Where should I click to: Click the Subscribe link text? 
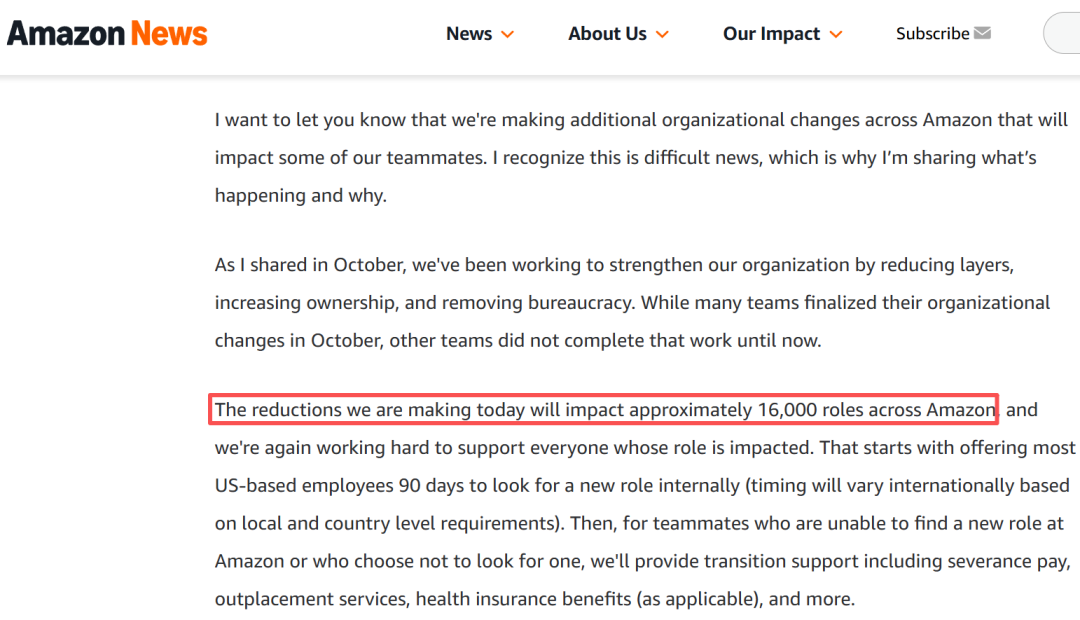[x=932, y=34]
